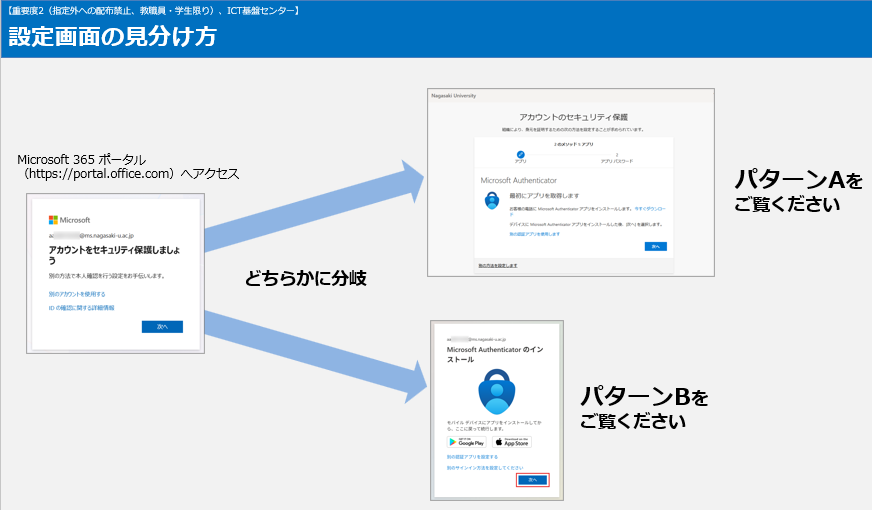Click the 設定画面の見分け方 slide title
The width and height of the screenshot is (872, 510).
click(111, 36)
